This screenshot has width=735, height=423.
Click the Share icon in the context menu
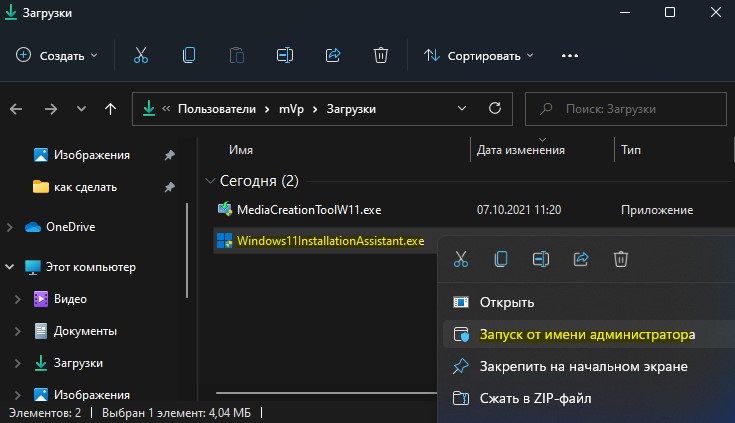click(x=581, y=259)
